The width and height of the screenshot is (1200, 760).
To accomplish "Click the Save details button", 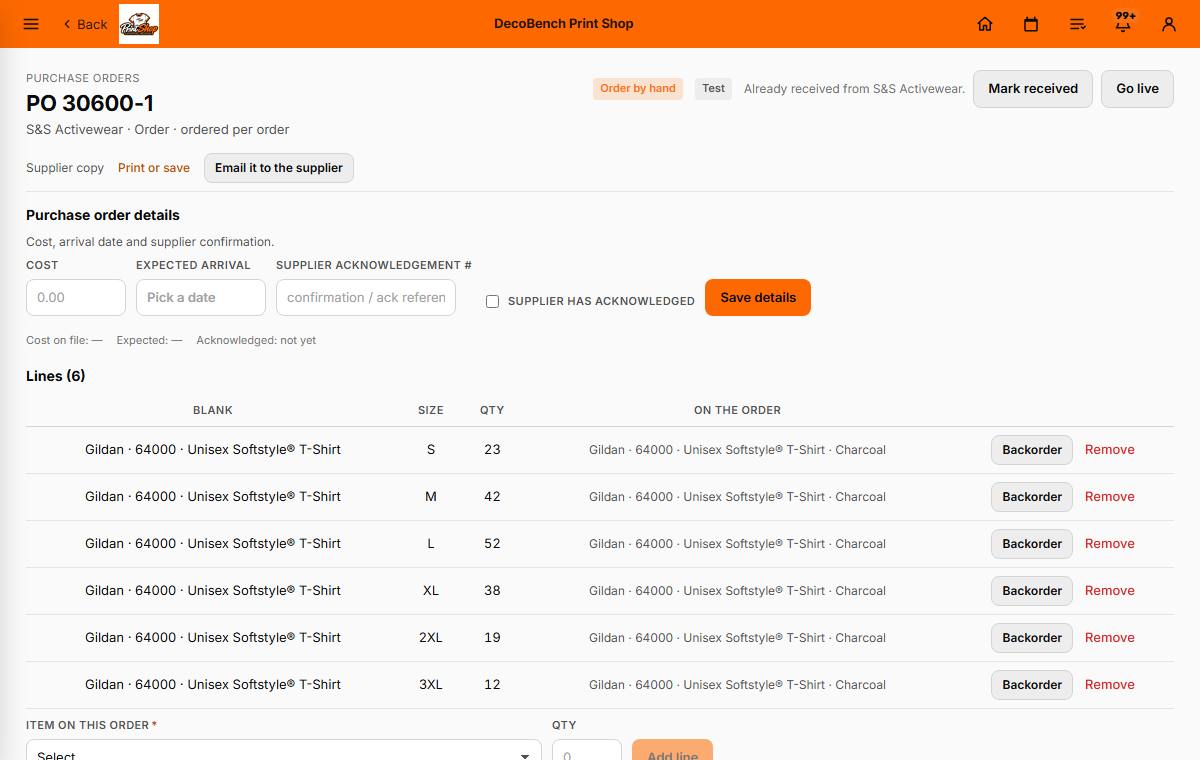I will tap(758, 298).
